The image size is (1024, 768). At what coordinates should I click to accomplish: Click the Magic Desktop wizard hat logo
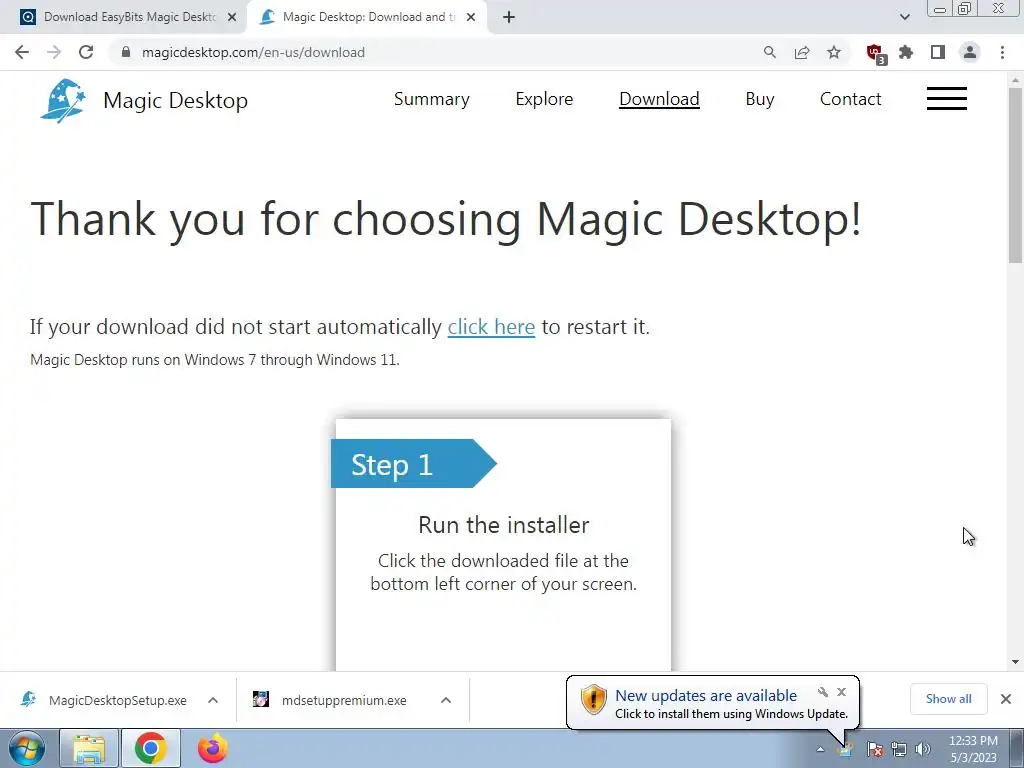[63, 101]
